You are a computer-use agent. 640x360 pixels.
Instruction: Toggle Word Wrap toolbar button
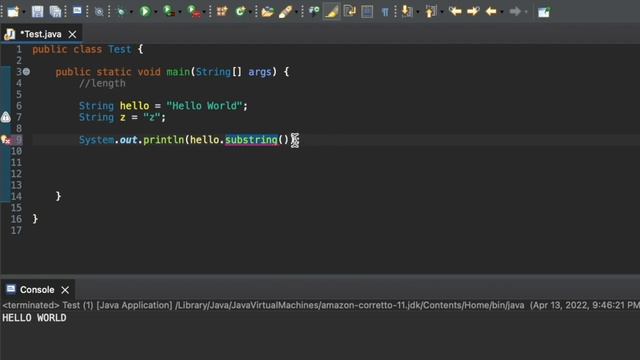(x=350, y=11)
